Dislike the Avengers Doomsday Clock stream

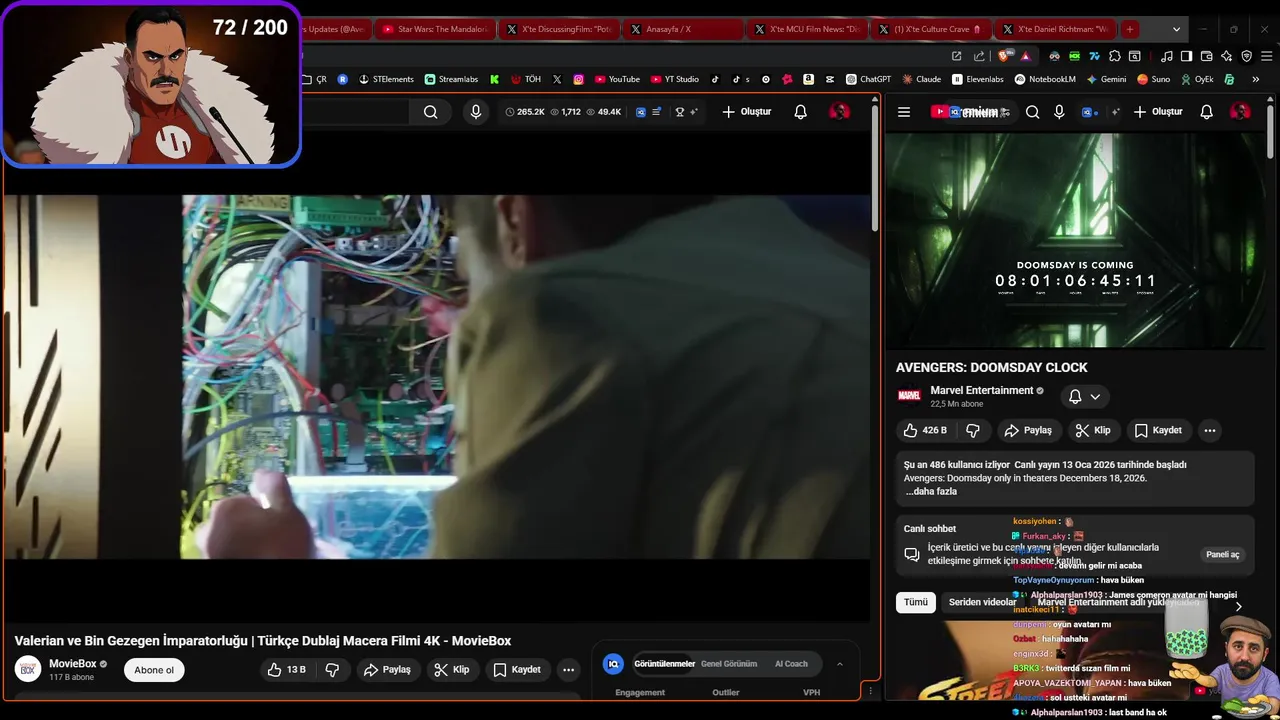coord(972,430)
